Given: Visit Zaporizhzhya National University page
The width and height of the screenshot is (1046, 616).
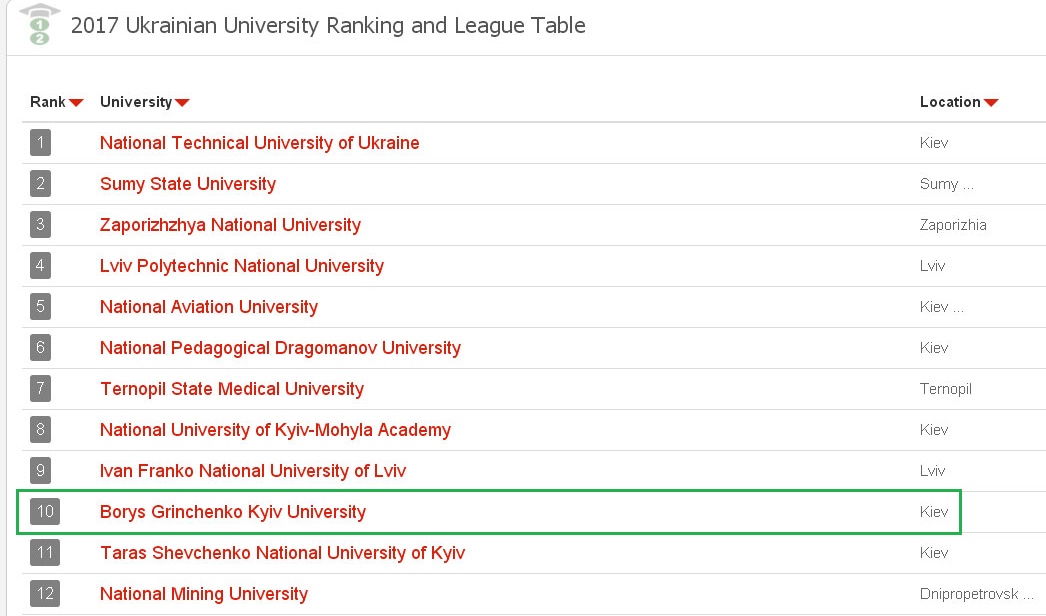Looking at the screenshot, I should click(x=230, y=225).
